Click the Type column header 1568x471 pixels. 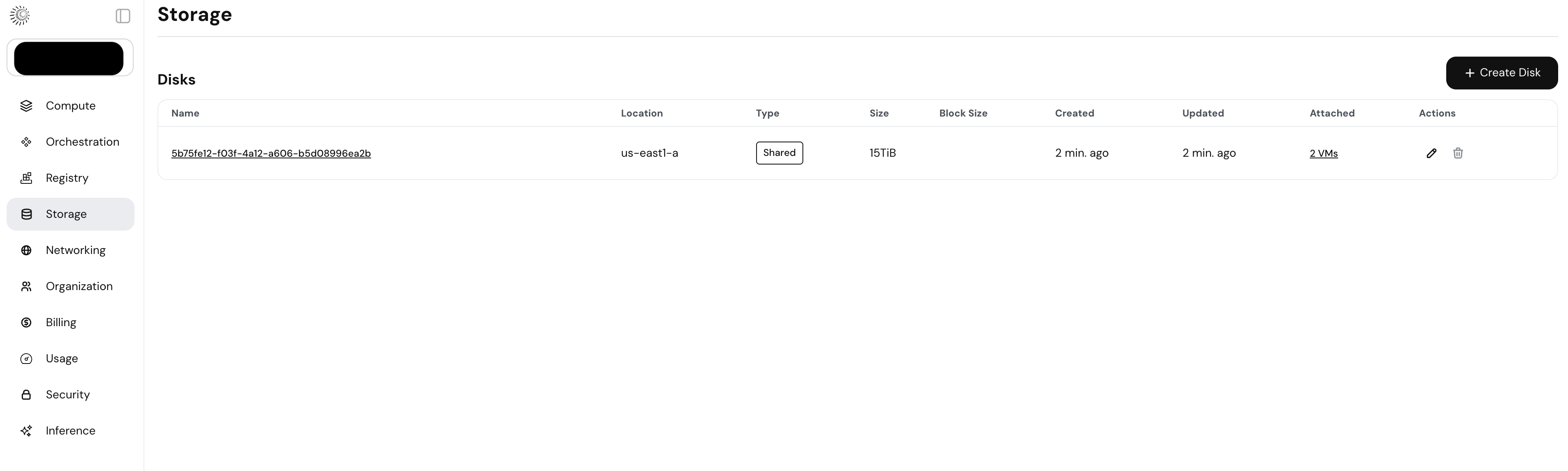coord(767,113)
